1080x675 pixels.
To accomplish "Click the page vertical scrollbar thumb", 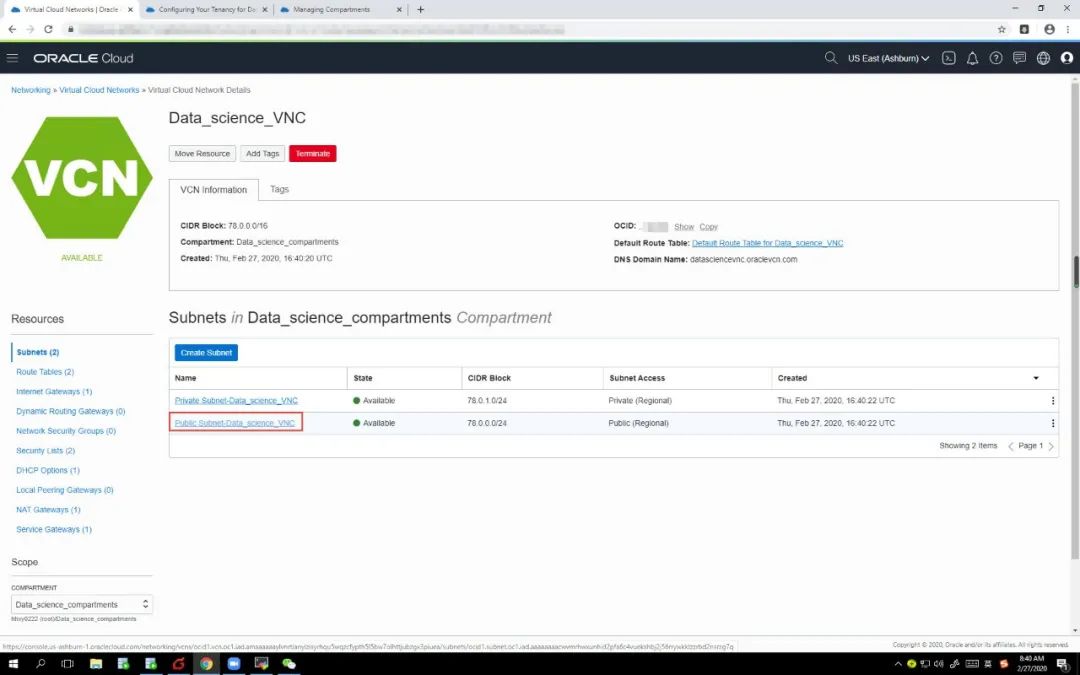I will [1075, 270].
